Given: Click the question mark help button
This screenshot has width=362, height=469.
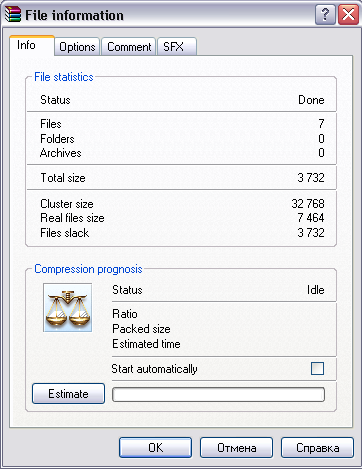Looking at the screenshot, I should (x=325, y=15).
